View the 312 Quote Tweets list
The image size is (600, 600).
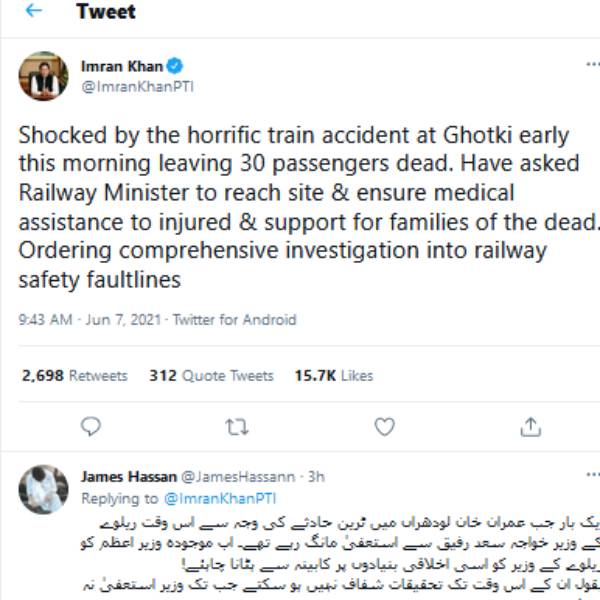point(210,376)
